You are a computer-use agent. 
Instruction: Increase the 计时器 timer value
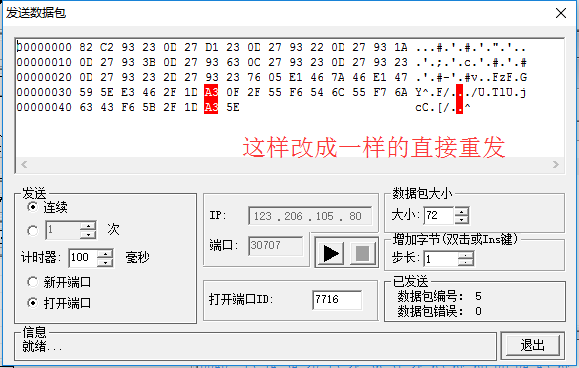(x=106, y=254)
